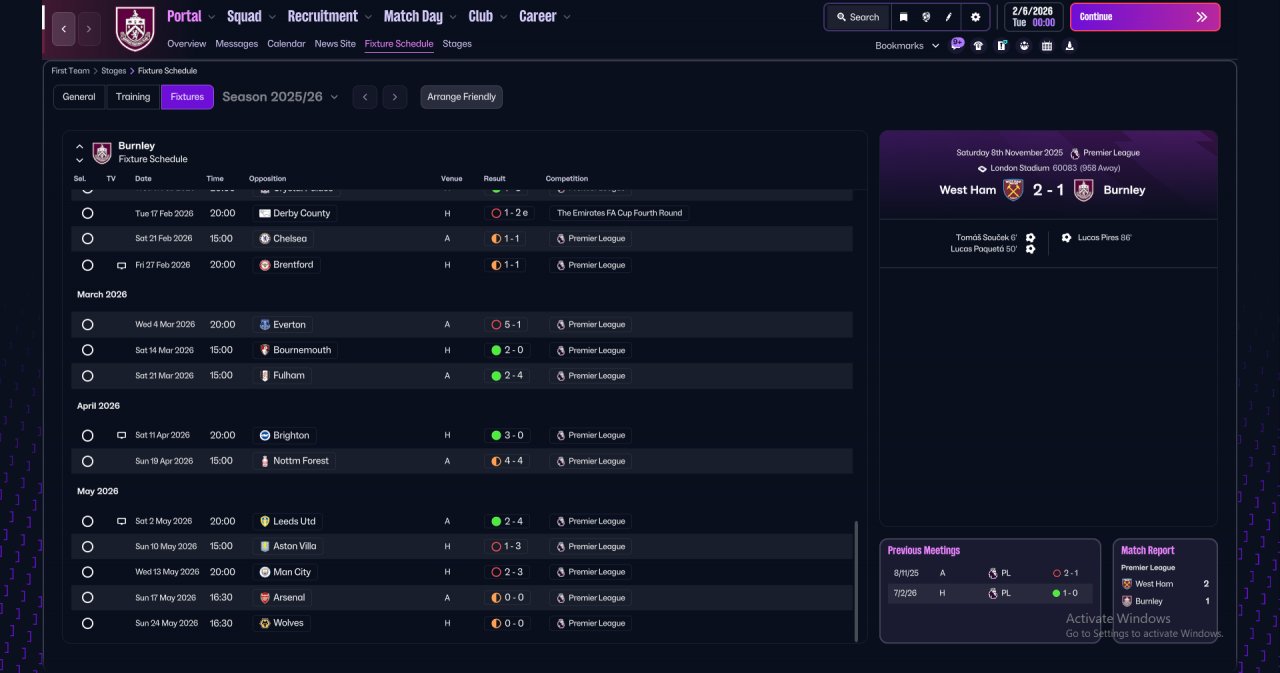Go to previous season with left chevron

(365, 97)
